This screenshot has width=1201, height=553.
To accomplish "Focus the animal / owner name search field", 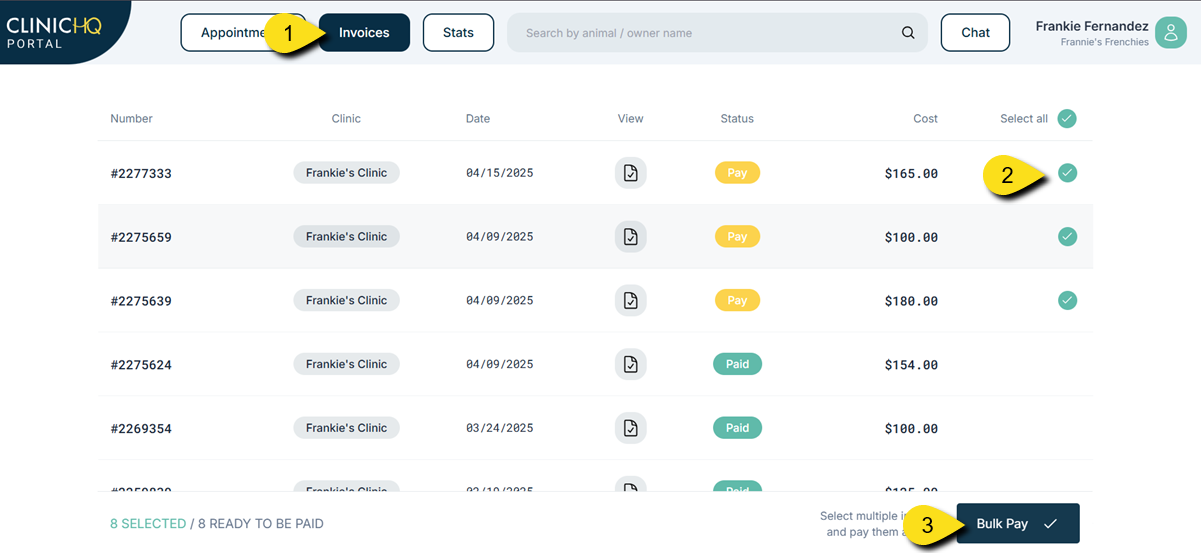I will [x=700, y=33].
